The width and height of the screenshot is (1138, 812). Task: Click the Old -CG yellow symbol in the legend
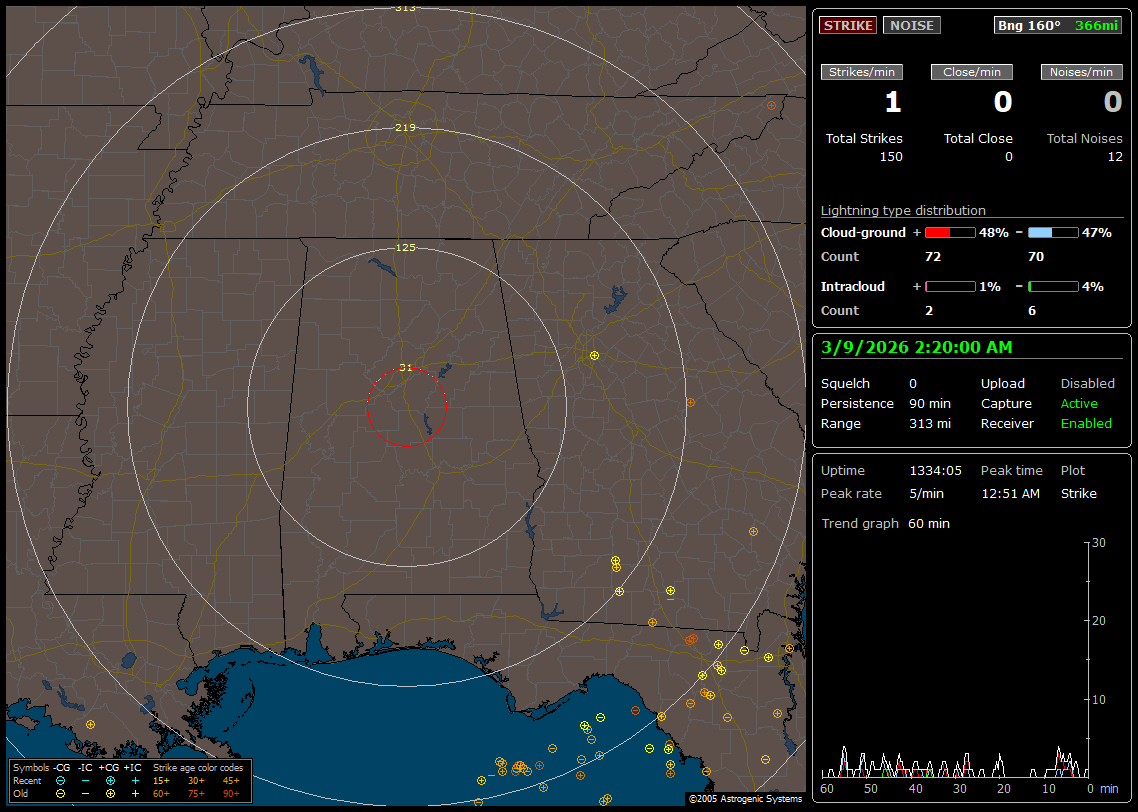click(60, 793)
